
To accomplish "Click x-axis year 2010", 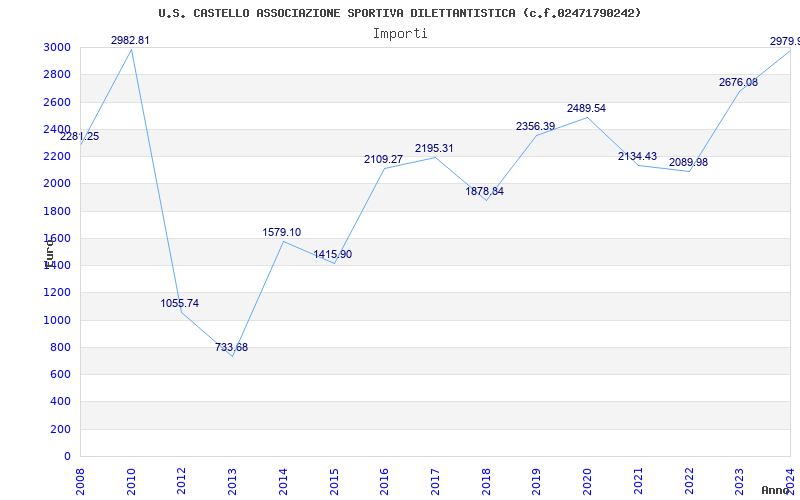I will [131, 482].
